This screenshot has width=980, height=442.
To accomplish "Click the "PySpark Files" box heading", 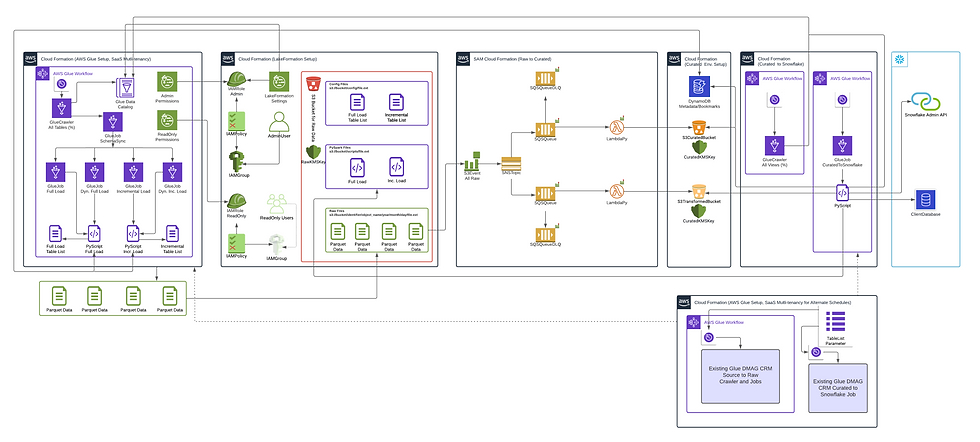I will click(x=340, y=147).
